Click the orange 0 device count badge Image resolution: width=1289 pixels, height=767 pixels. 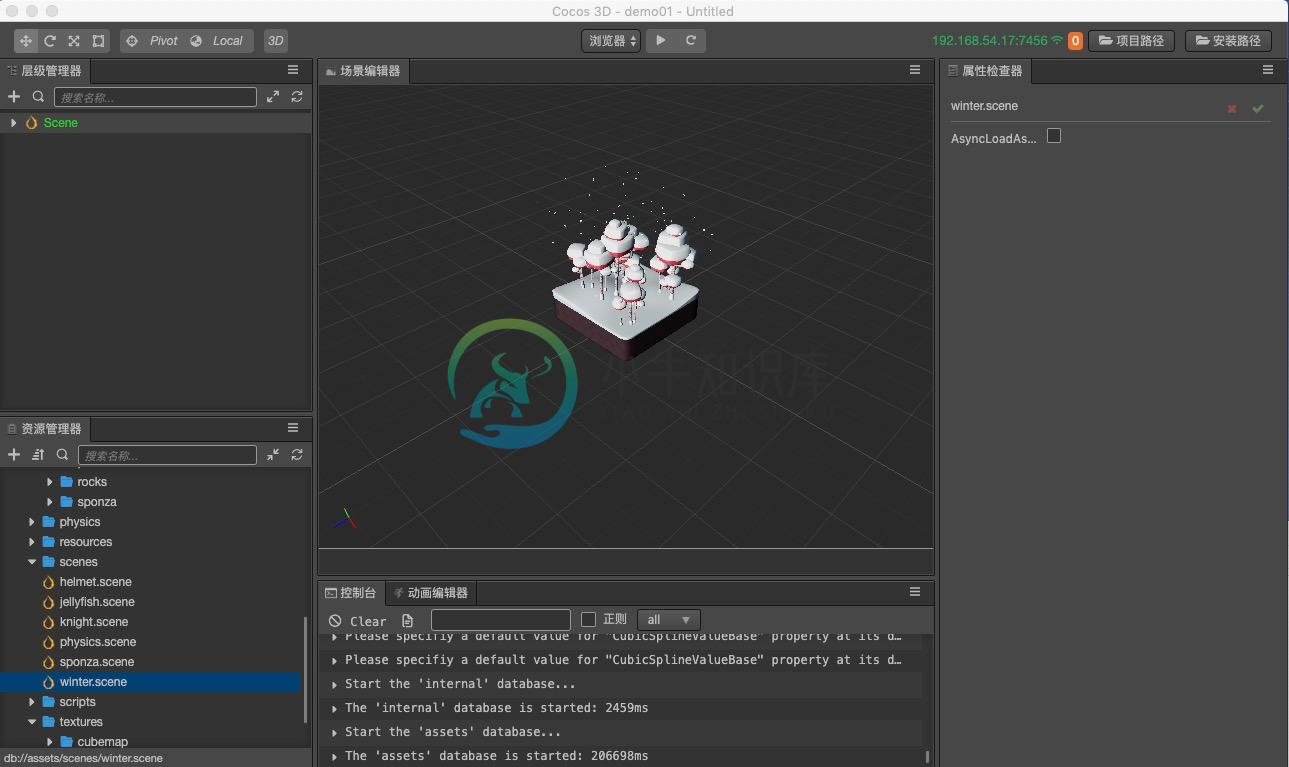[x=1075, y=41]
